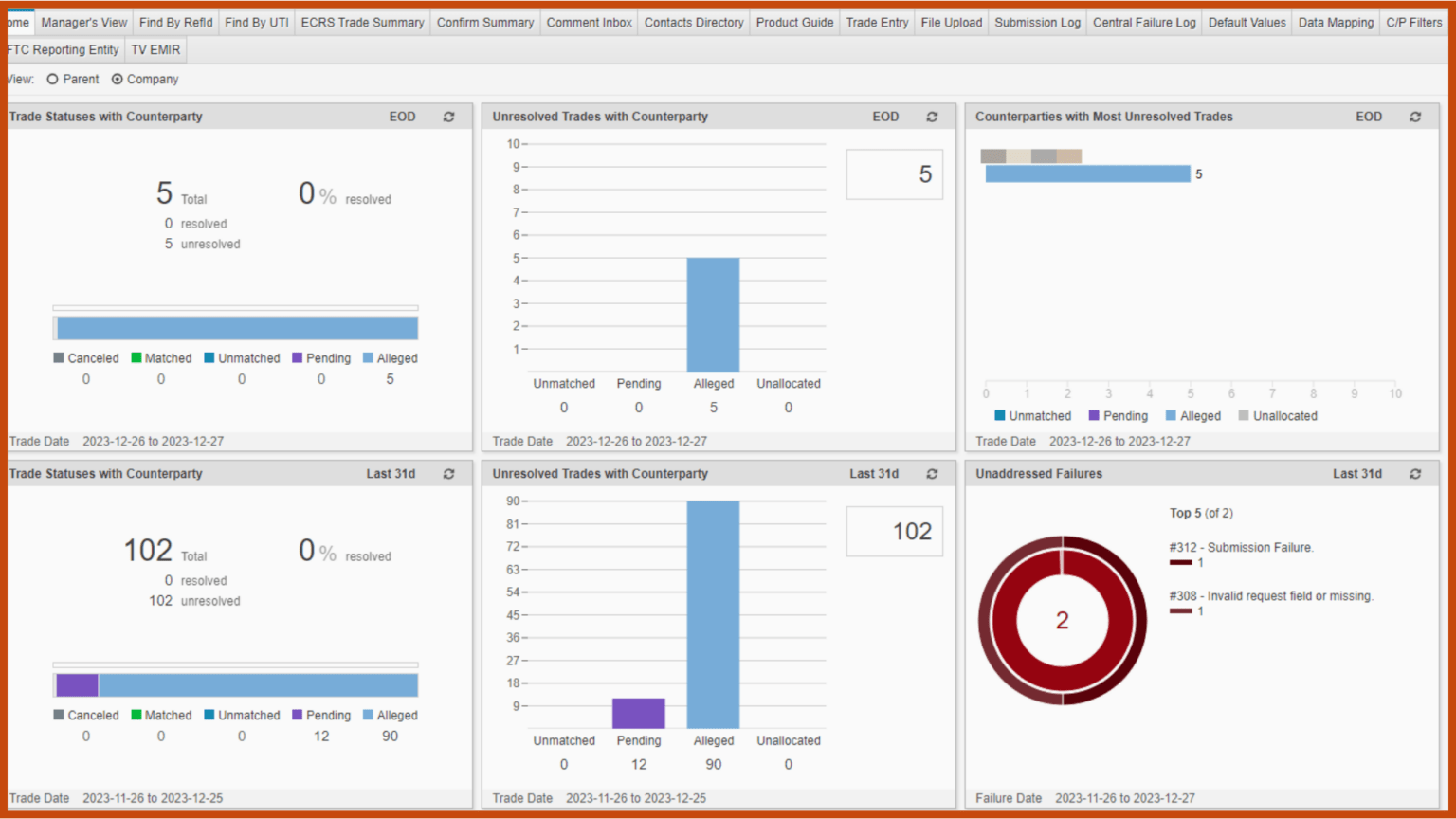Open the Trade Entry tab
Viewport: 1456px width, 819px height.
(x=876, y=22)
